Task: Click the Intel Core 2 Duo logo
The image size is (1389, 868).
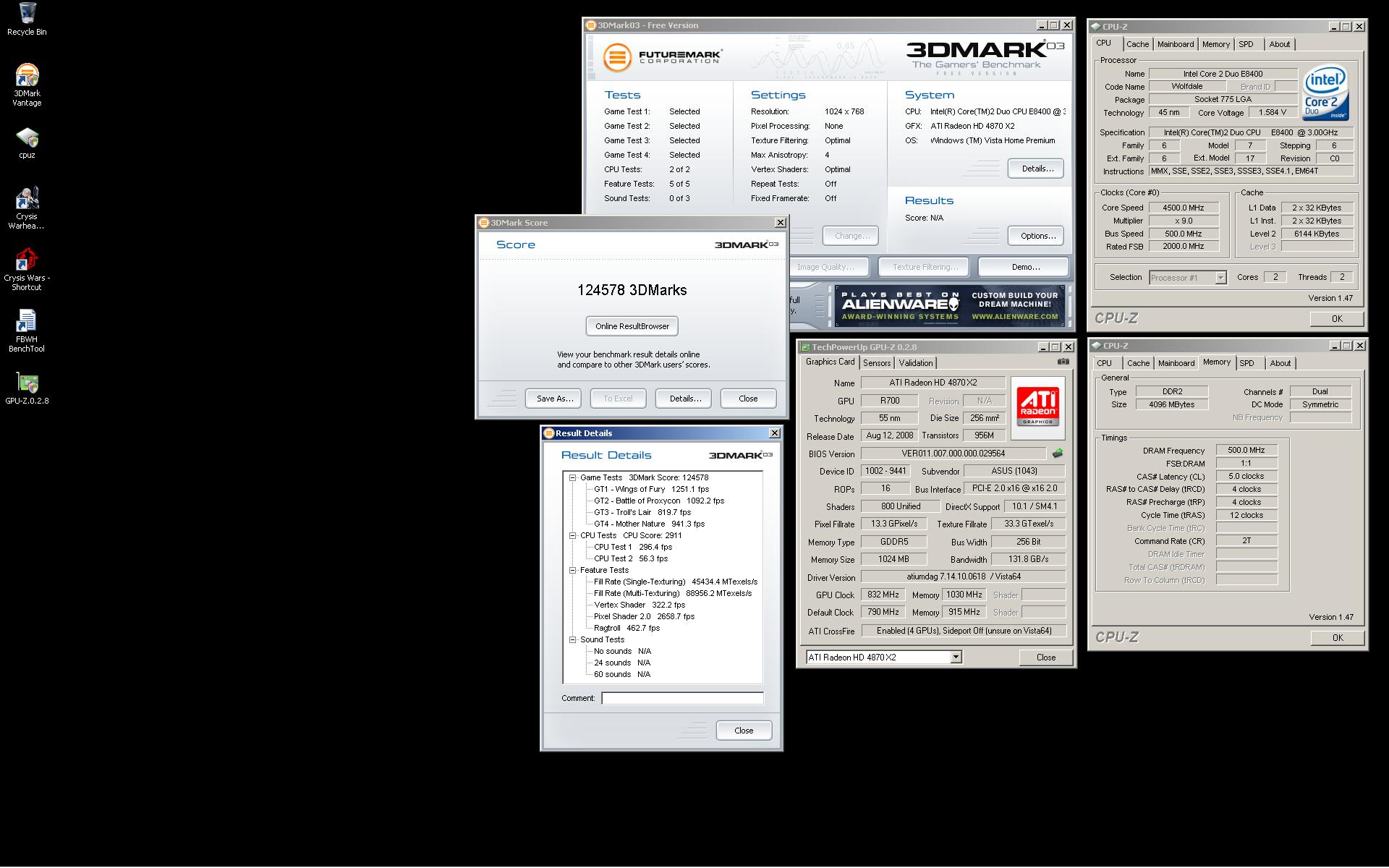Action: click(x=1325, y=93)
